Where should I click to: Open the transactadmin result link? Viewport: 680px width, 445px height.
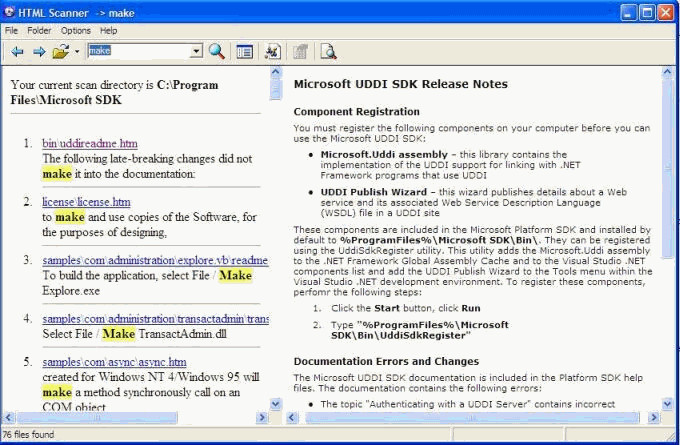pyautogui.click(x=155, y=319)
